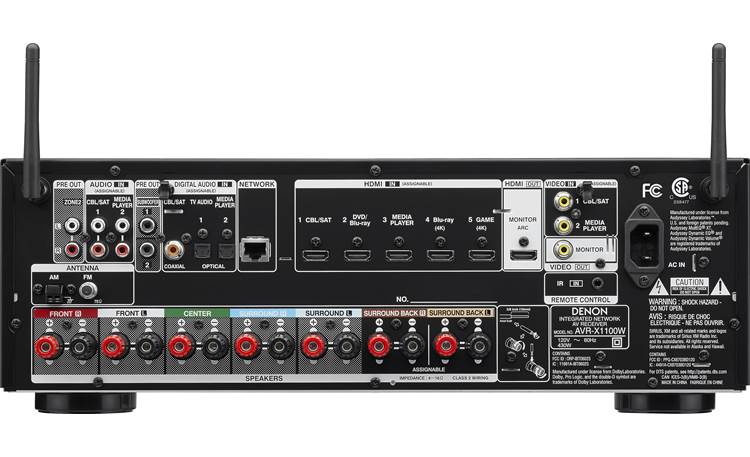Click the red CBL/SAT 1 audio in jack

pos(97,249)
